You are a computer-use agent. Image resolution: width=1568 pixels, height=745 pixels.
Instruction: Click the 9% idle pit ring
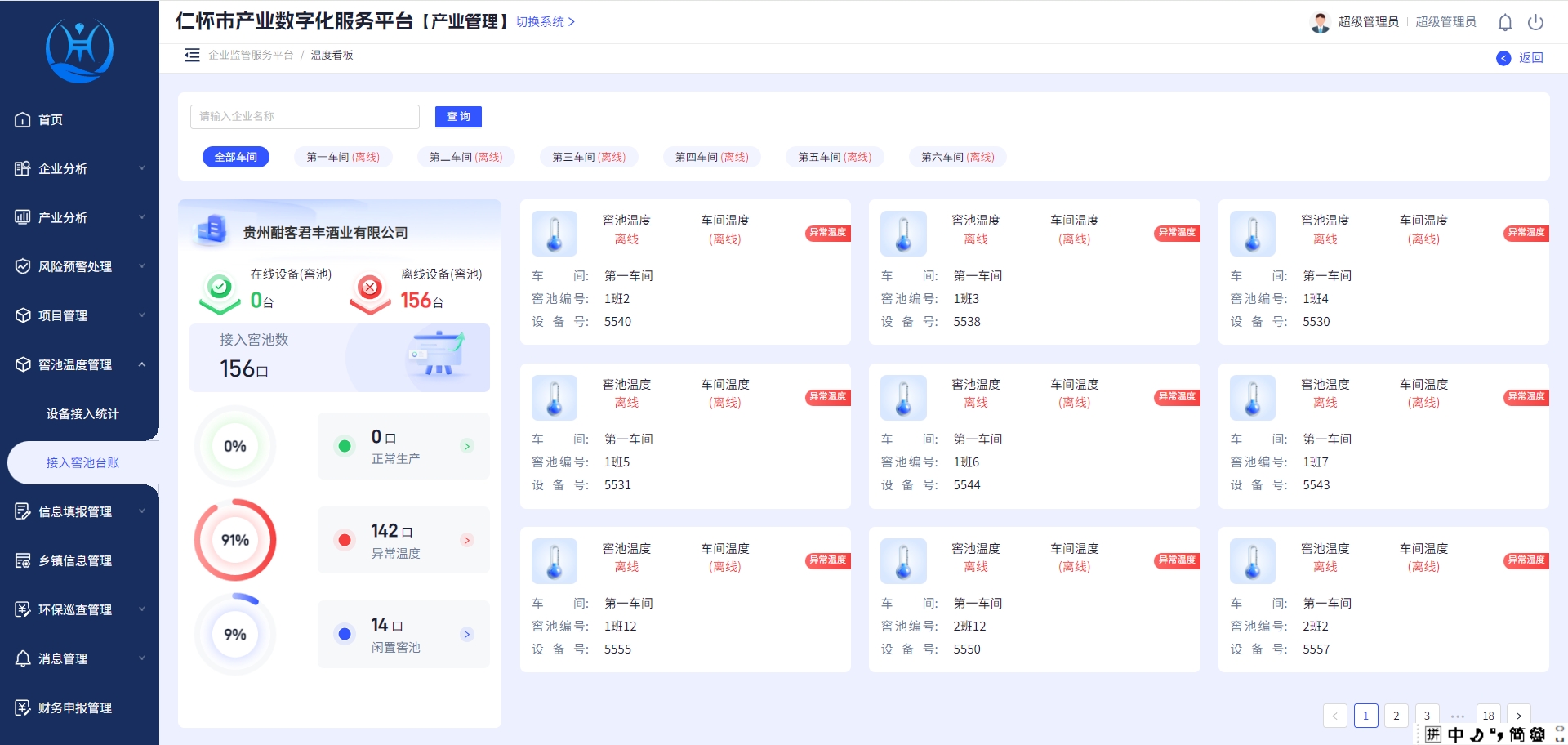click(235, 634)
